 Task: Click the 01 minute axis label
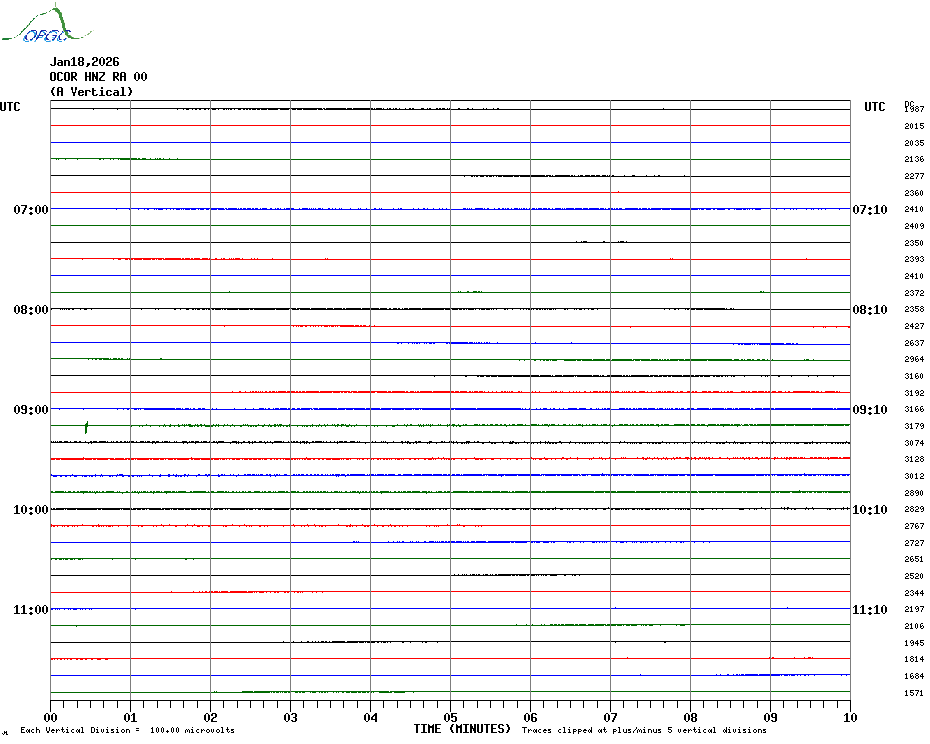point(130,718)
